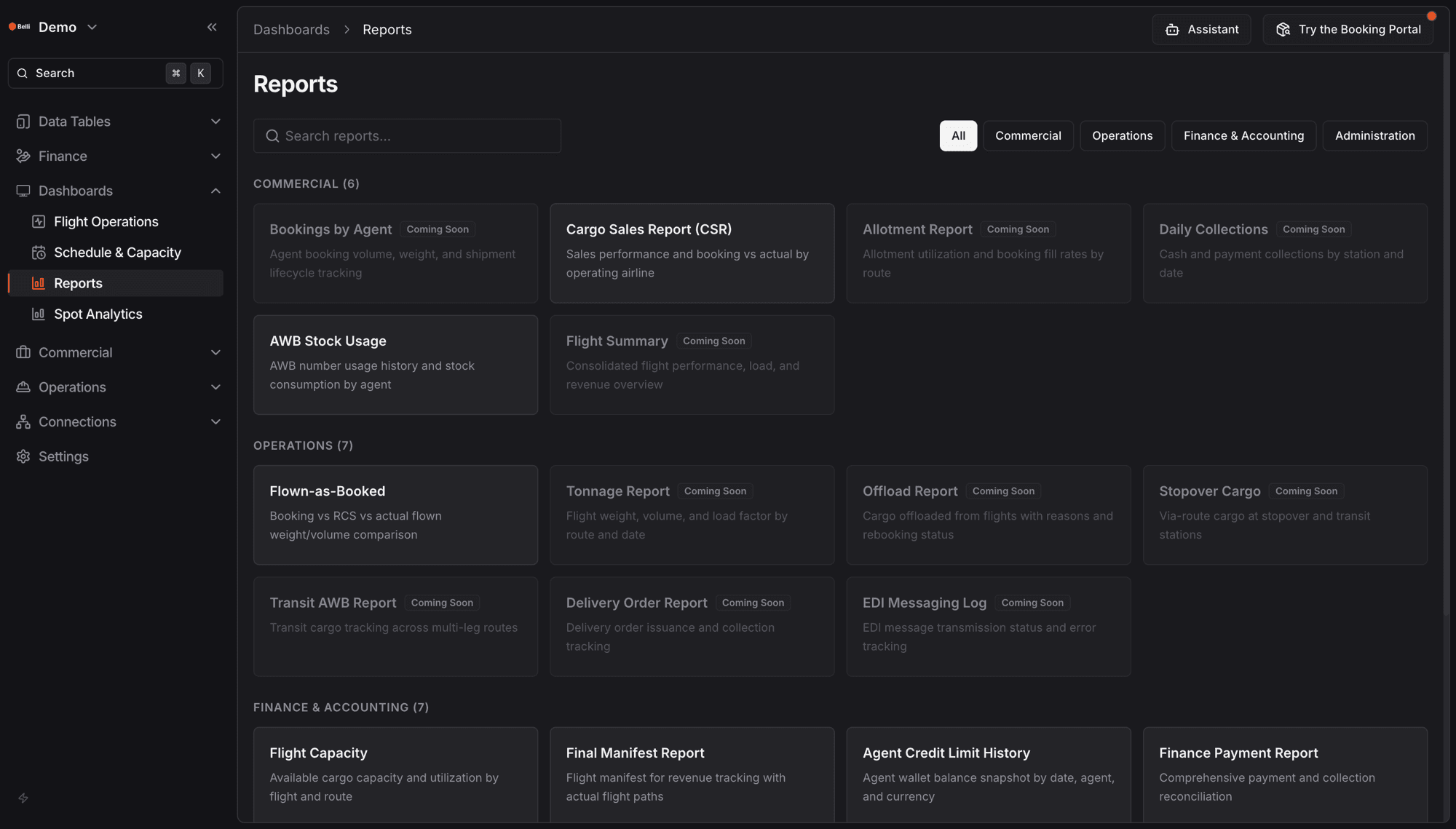The height and width of the screenshot is (829, 1456).
Task: Click the EDI Messaging Log card
Action: [x=988, y=627]
